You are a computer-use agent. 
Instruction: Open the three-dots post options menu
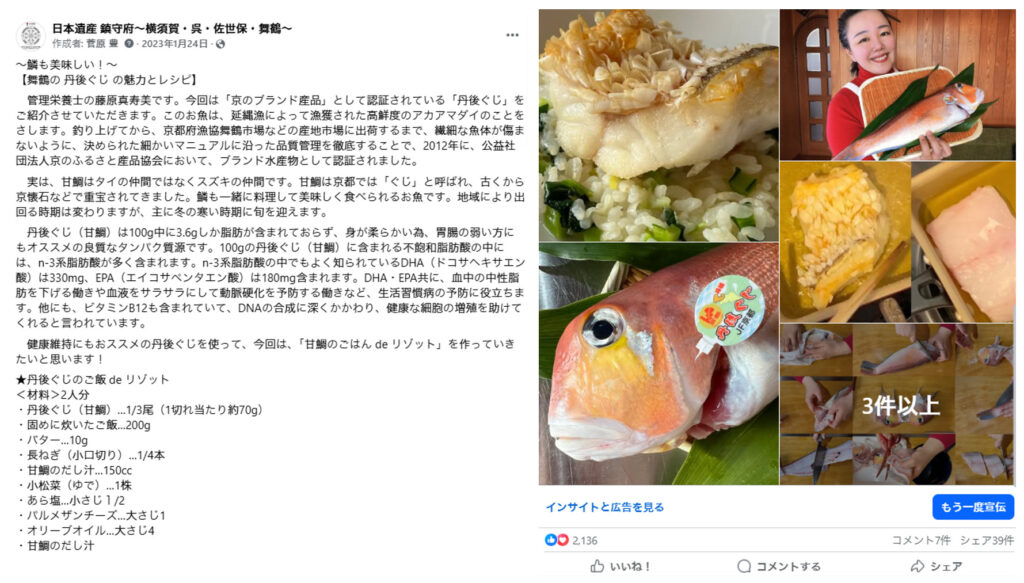(x=512, y=35)
